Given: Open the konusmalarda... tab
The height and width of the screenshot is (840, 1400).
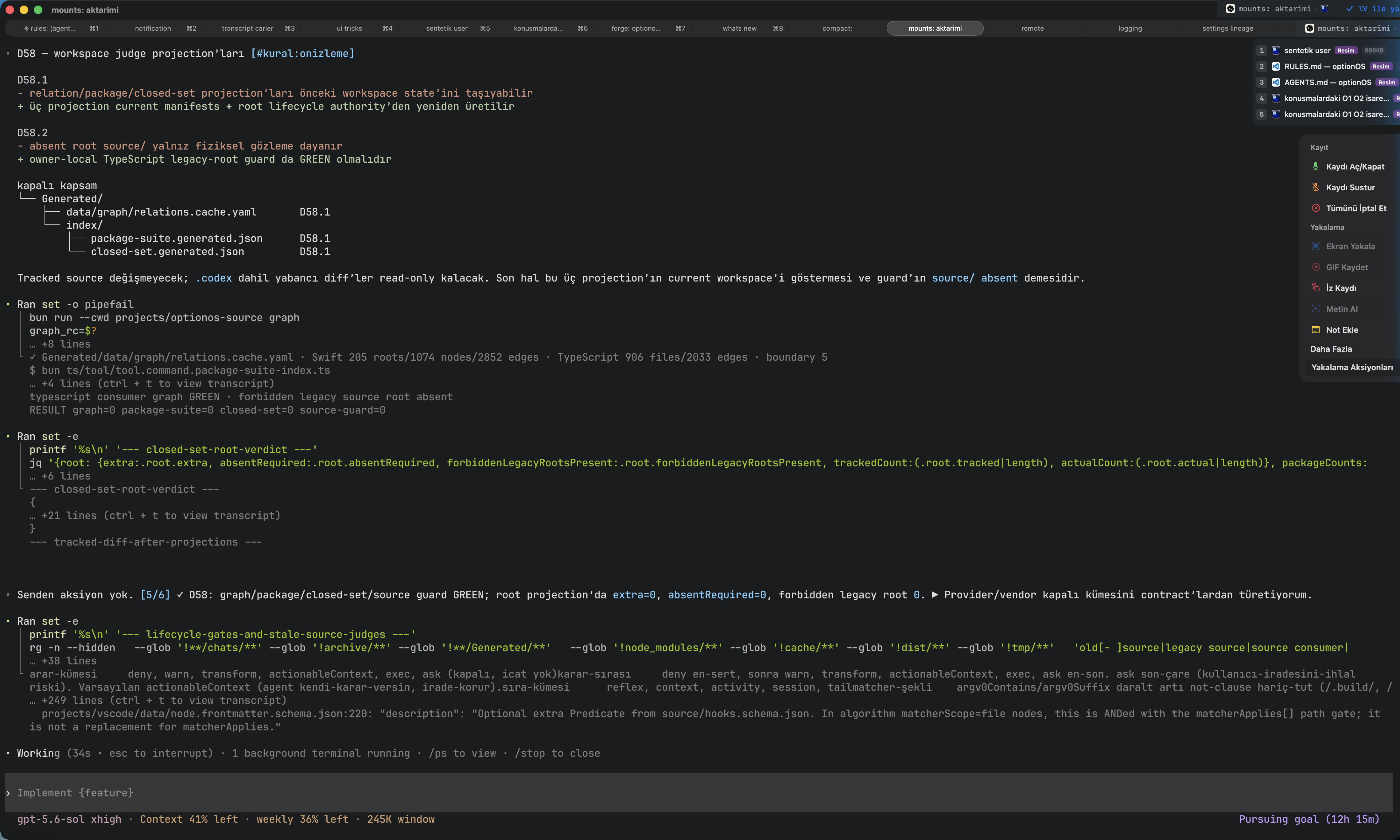Looking at the screenshot, I should point(538,28).
